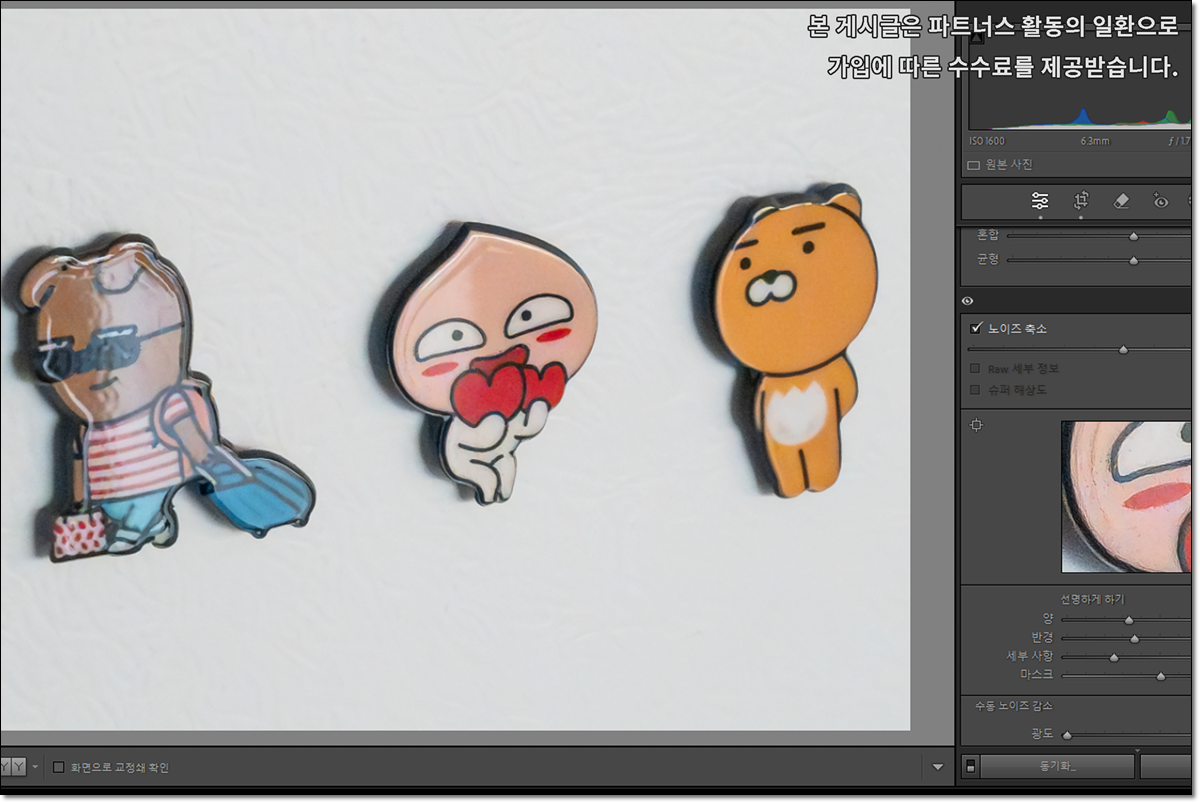Enable the 슈퍼 해상도 checkbox
Screen dimensions: 1200x803
(x=975, y=390)
